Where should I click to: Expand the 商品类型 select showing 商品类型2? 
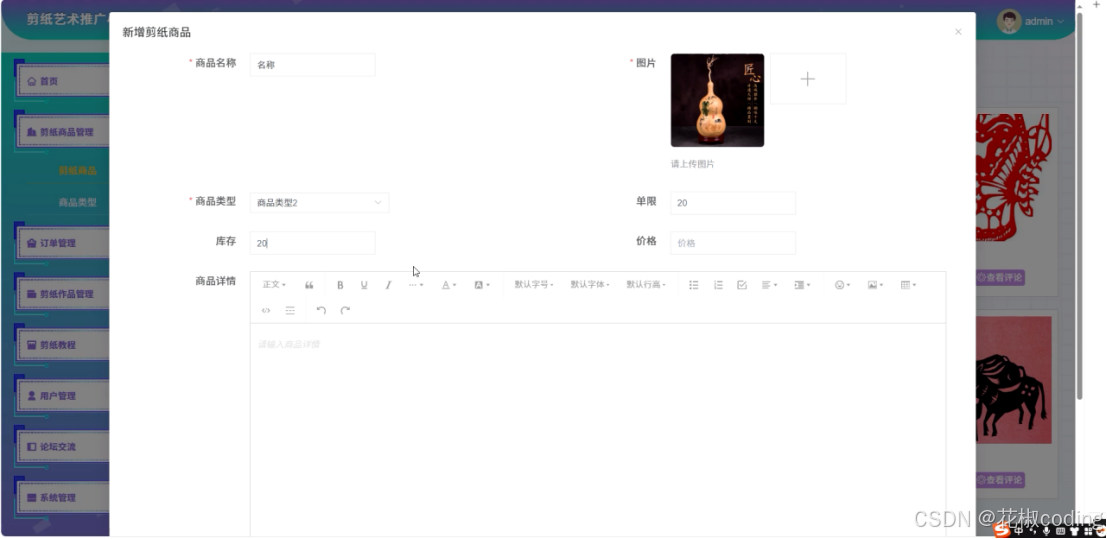[319, 203]
